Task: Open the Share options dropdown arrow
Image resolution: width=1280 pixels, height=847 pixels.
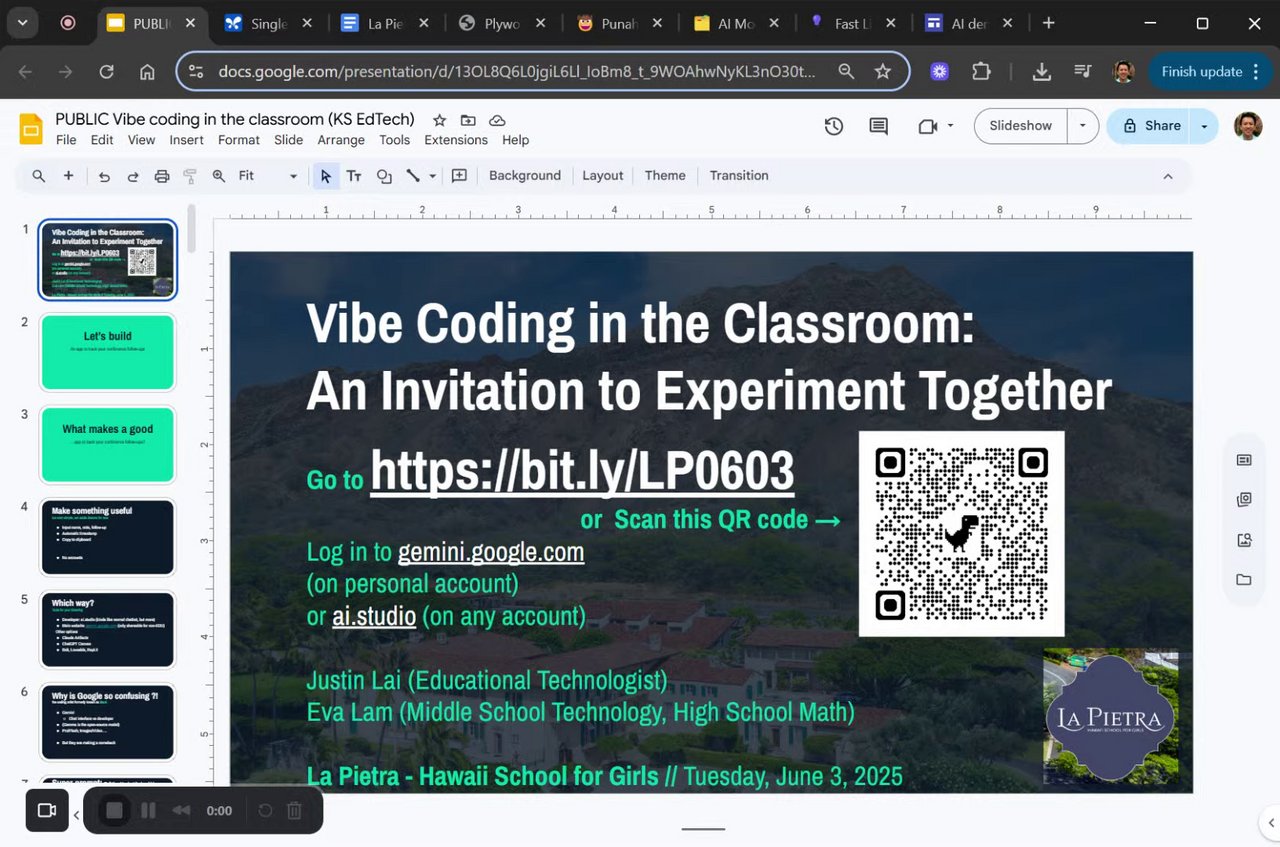Action: click(1204, 126)
